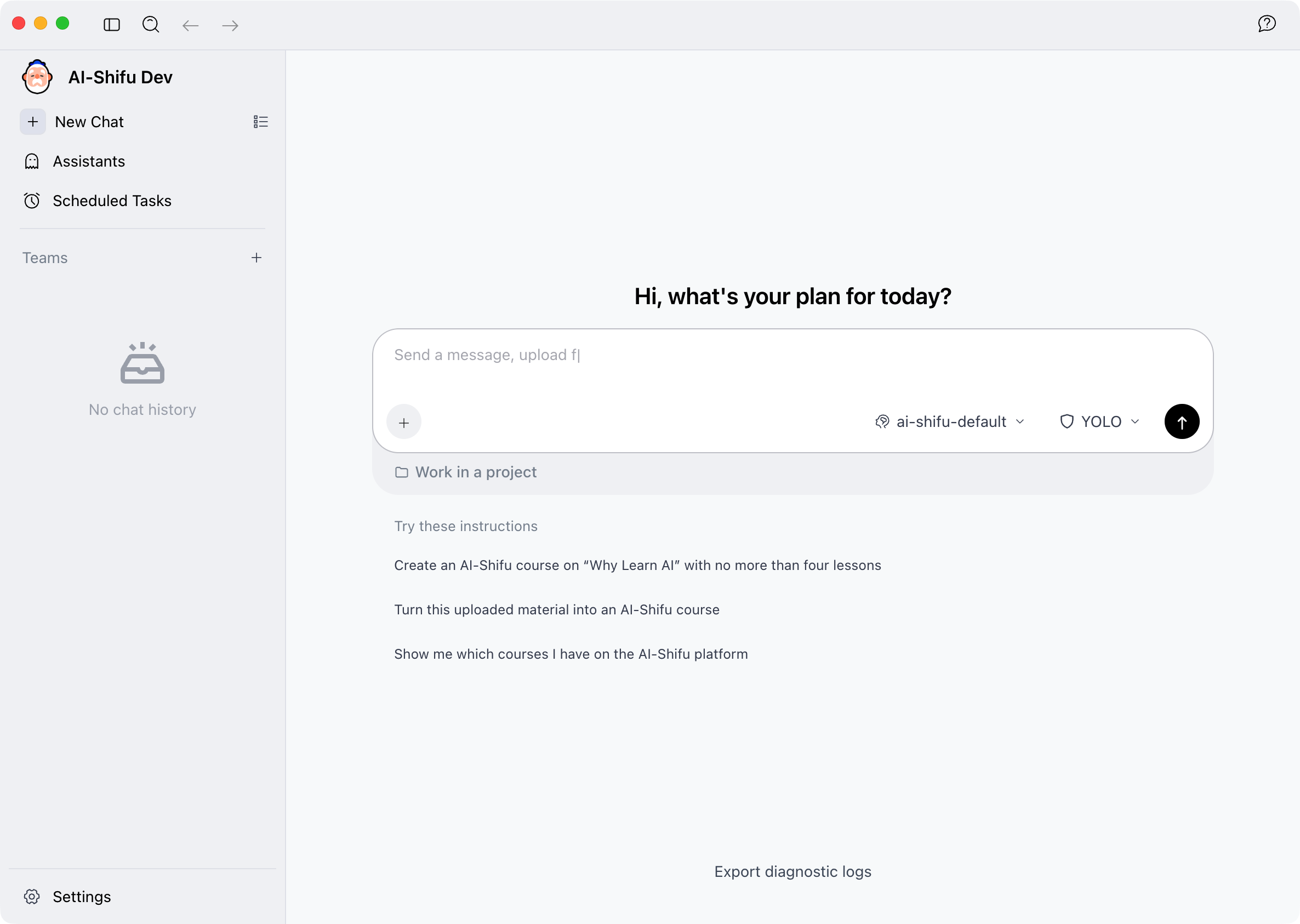This screenshot has height=924, width=1300.
Task: Click Export diagnostic logs link
Action: (792, 871)
